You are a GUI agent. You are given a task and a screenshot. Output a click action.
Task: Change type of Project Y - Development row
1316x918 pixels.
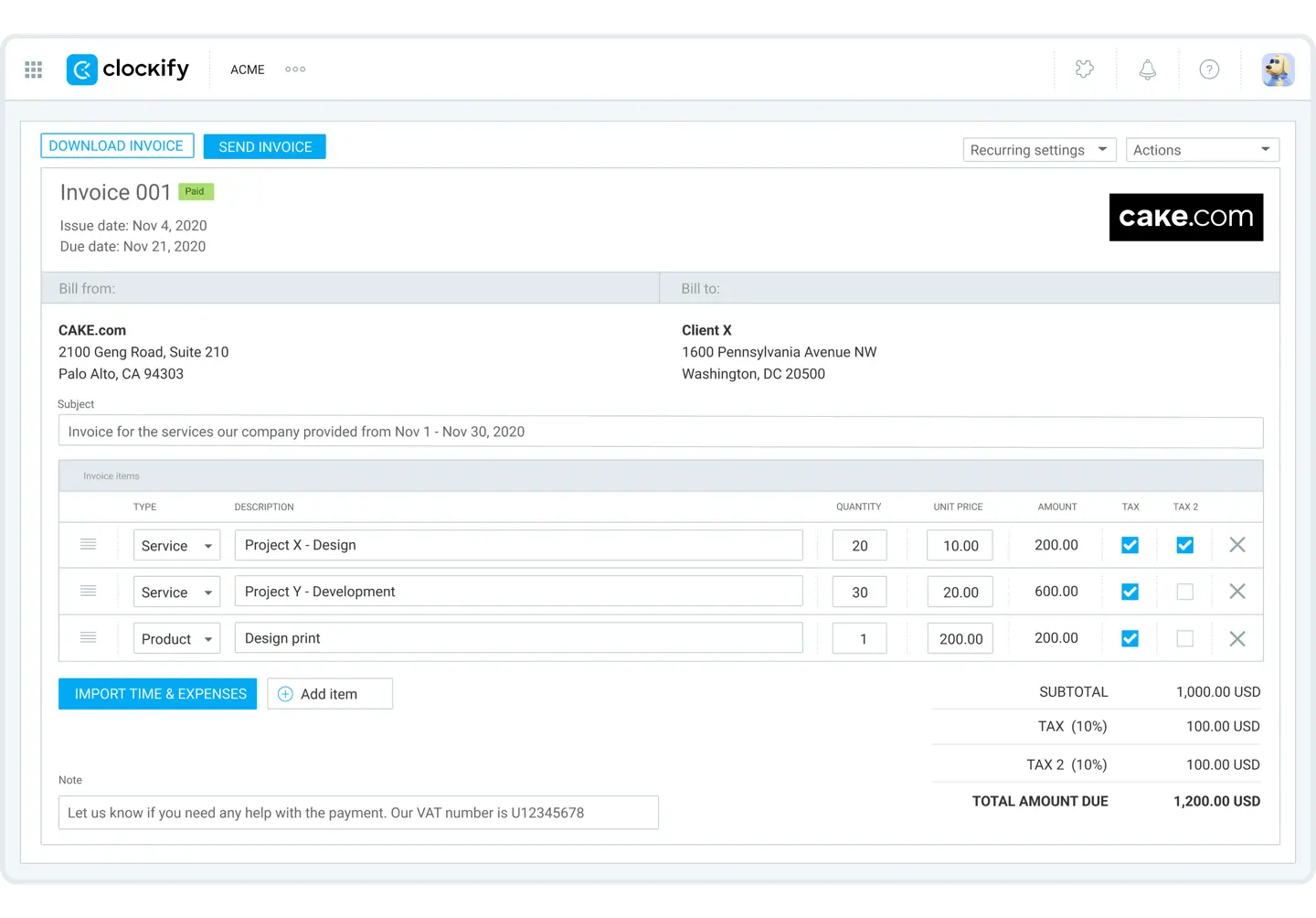[176, 592]
